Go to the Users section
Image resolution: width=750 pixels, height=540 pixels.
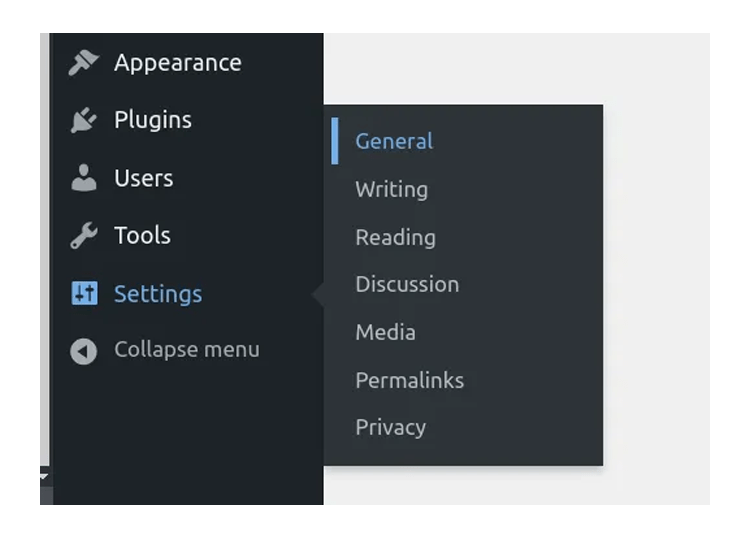(x=143, y=178)
